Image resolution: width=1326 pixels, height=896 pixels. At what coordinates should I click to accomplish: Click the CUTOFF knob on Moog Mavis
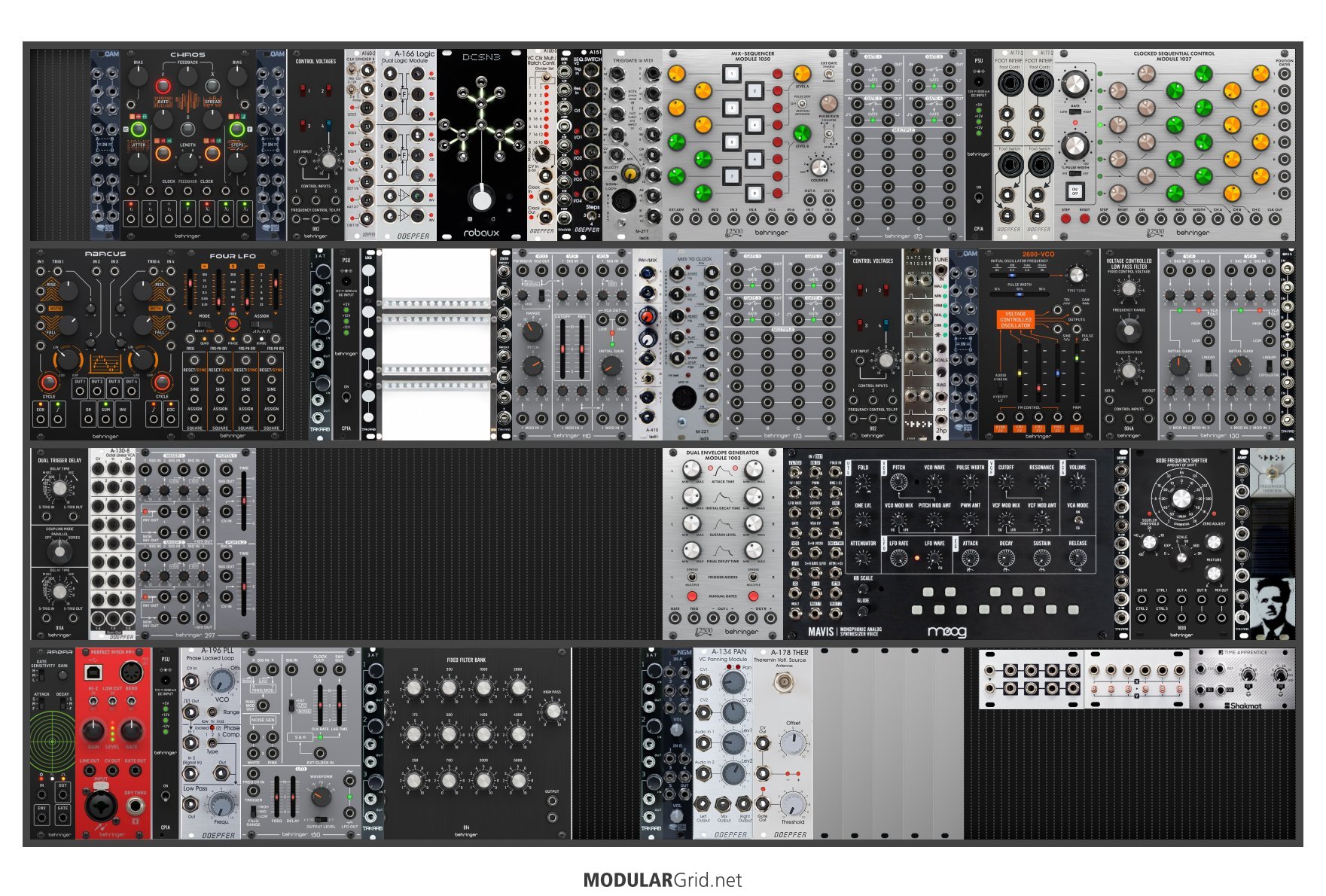point(1006,483)
